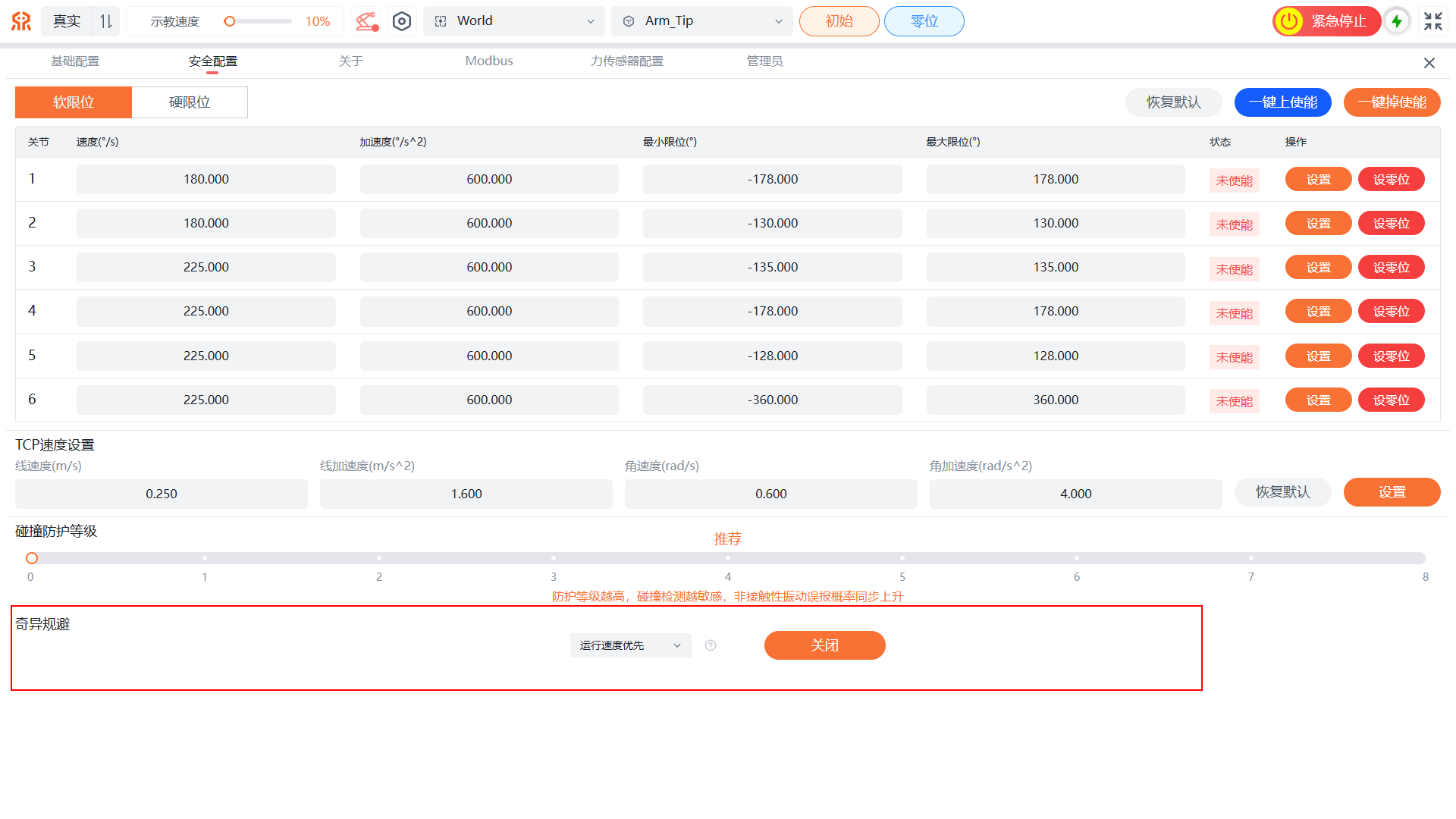Screen dimensions: 1456x819
Task: Click joint 1 speed field 180.000
Action: 206,180
